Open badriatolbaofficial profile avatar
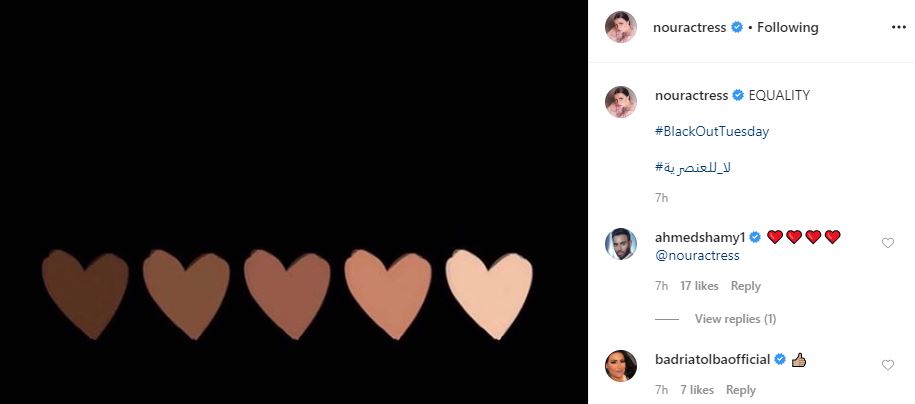Screen dimensions: 915x404 pos(621,366)
